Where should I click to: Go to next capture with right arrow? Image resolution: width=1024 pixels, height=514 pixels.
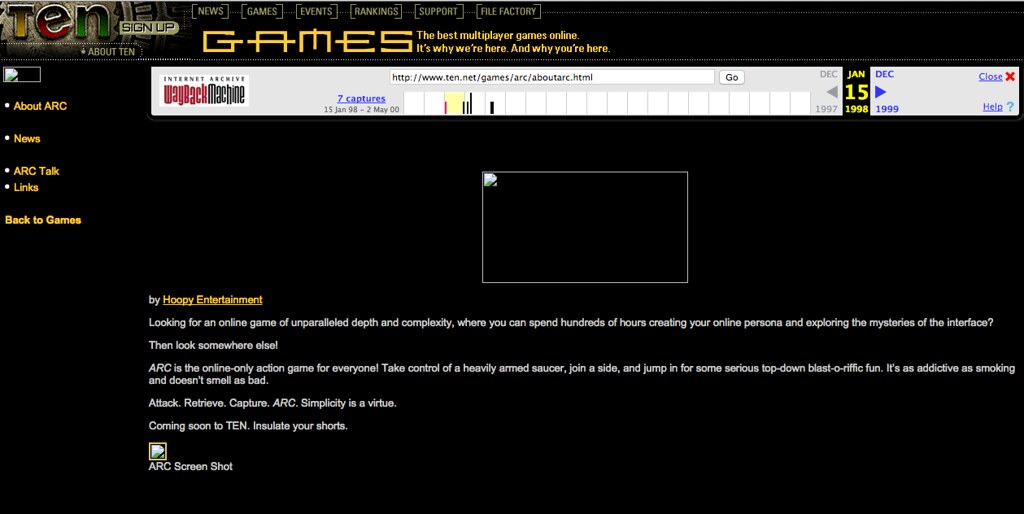(881, 92)
